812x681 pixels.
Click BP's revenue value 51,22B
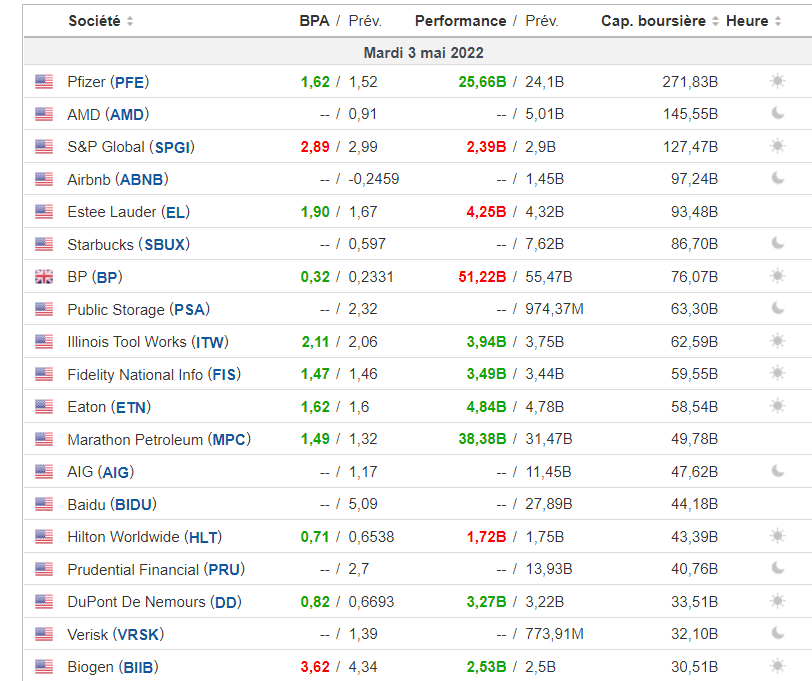click(482, 277)
